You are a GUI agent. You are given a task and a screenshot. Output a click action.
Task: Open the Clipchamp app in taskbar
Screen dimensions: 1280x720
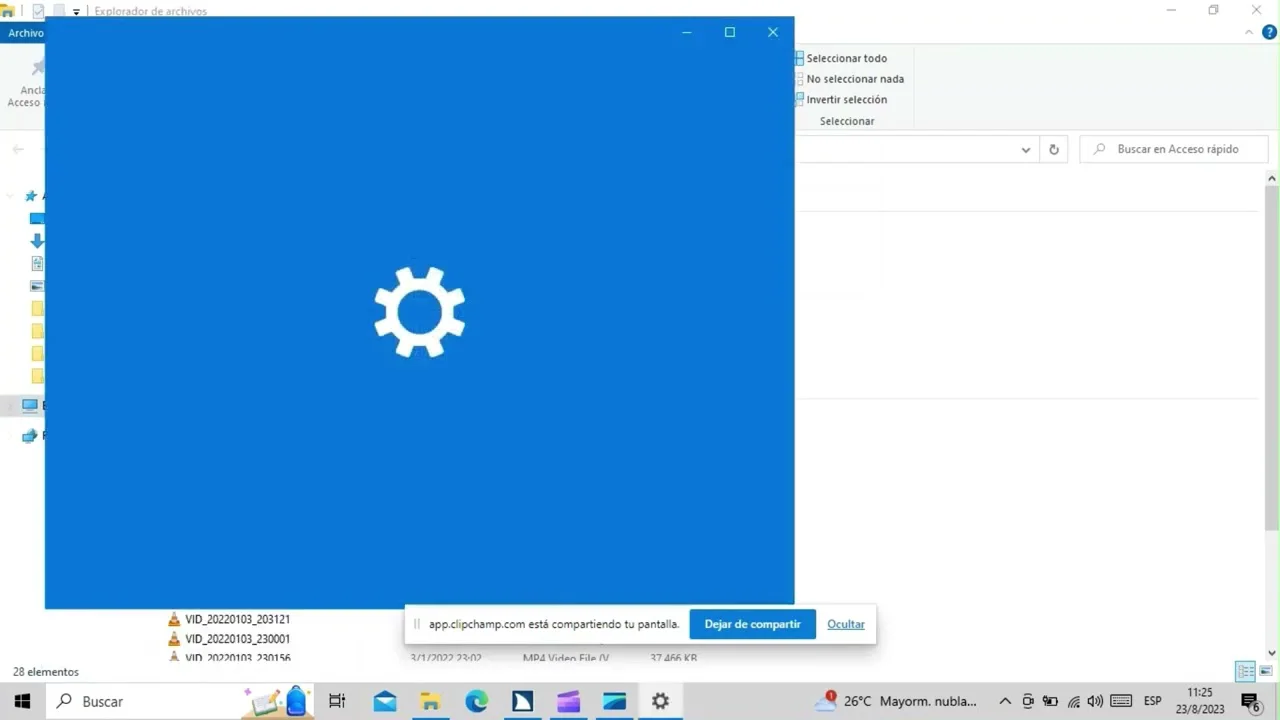pos(568,701)
